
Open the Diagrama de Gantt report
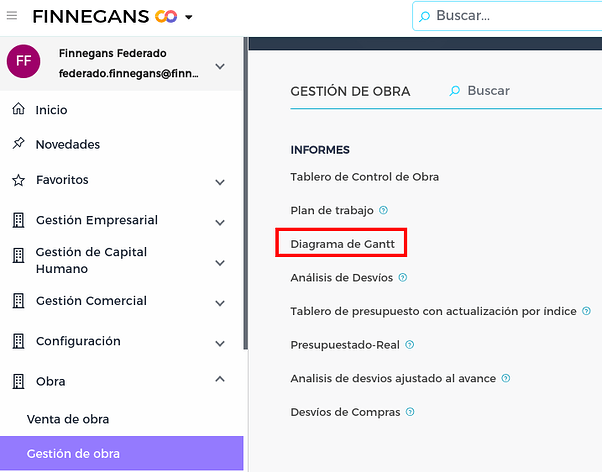pos(341,244)
